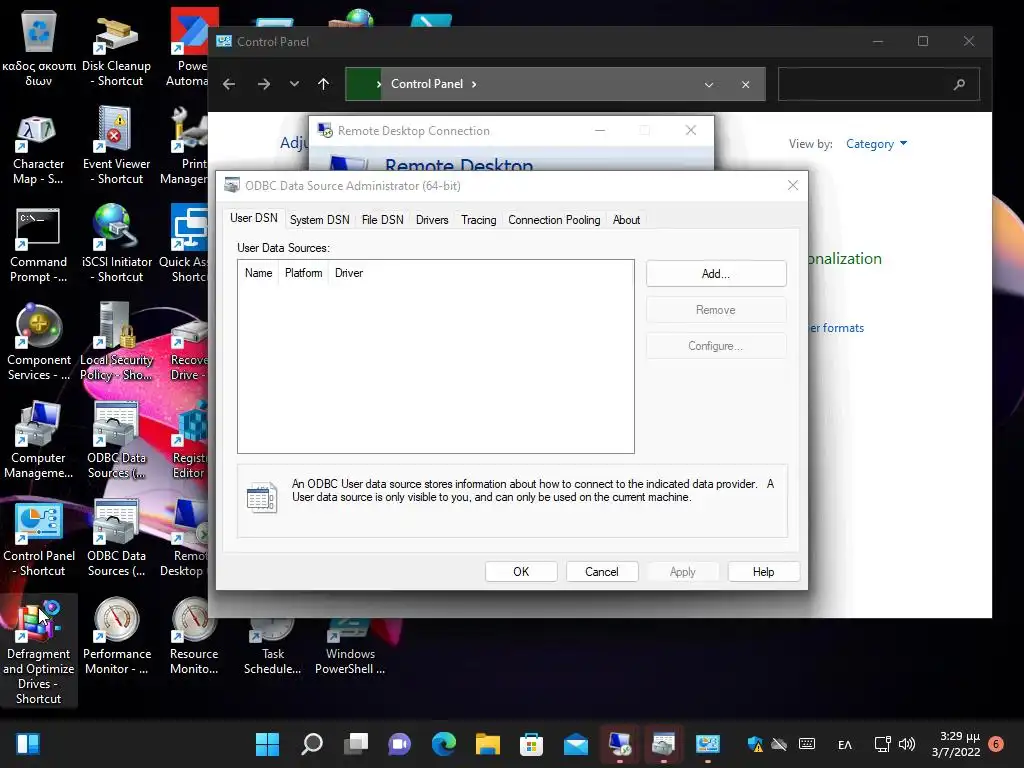Viewport: 1024px width, 768px height.
Task: Close the ODBC Data Source Administrator dialog
Action: pos(793,185)
